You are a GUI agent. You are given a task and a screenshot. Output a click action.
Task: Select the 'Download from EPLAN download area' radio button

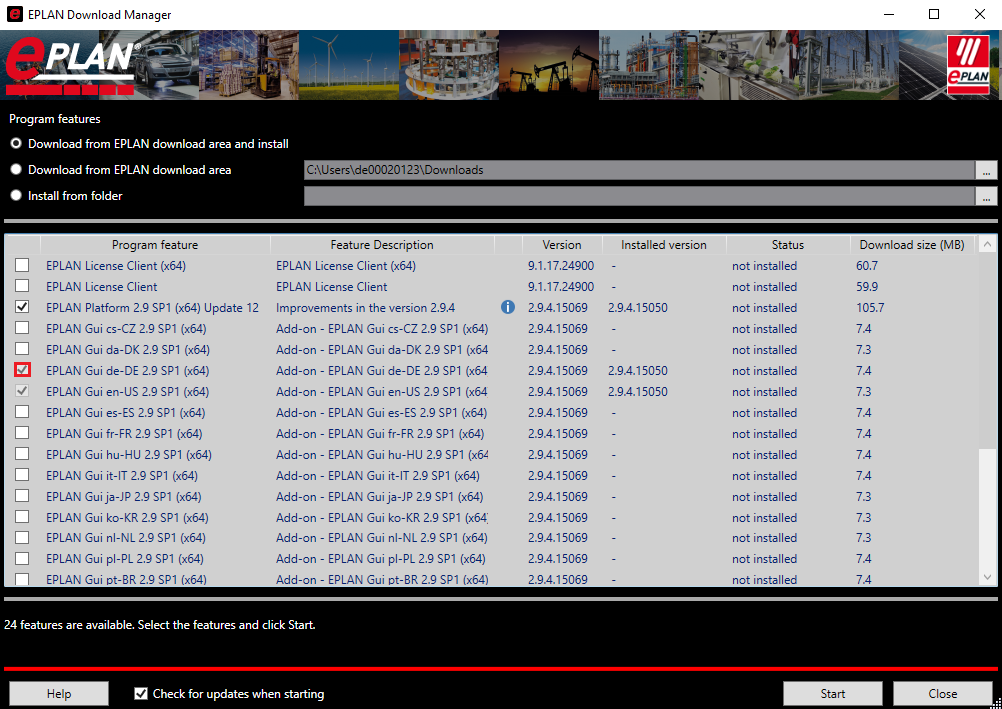[16, 169]
